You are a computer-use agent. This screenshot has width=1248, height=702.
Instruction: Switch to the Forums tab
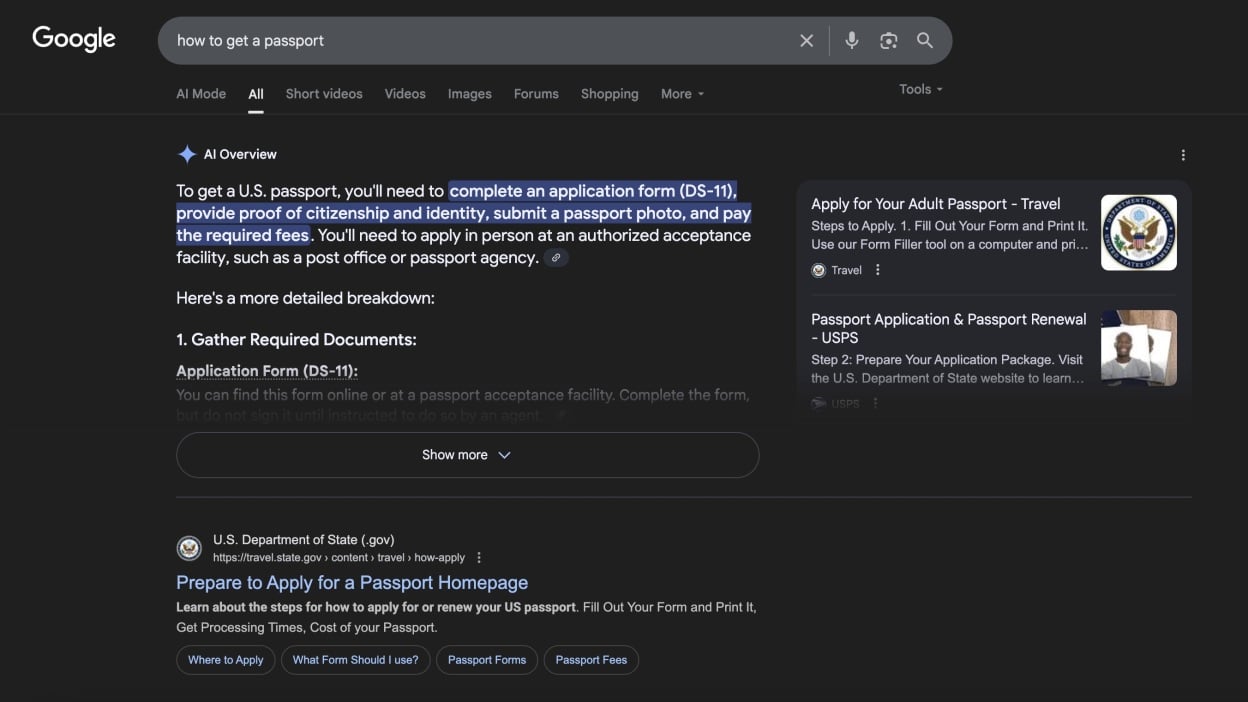pyautogui.click(x=536, y=93)
